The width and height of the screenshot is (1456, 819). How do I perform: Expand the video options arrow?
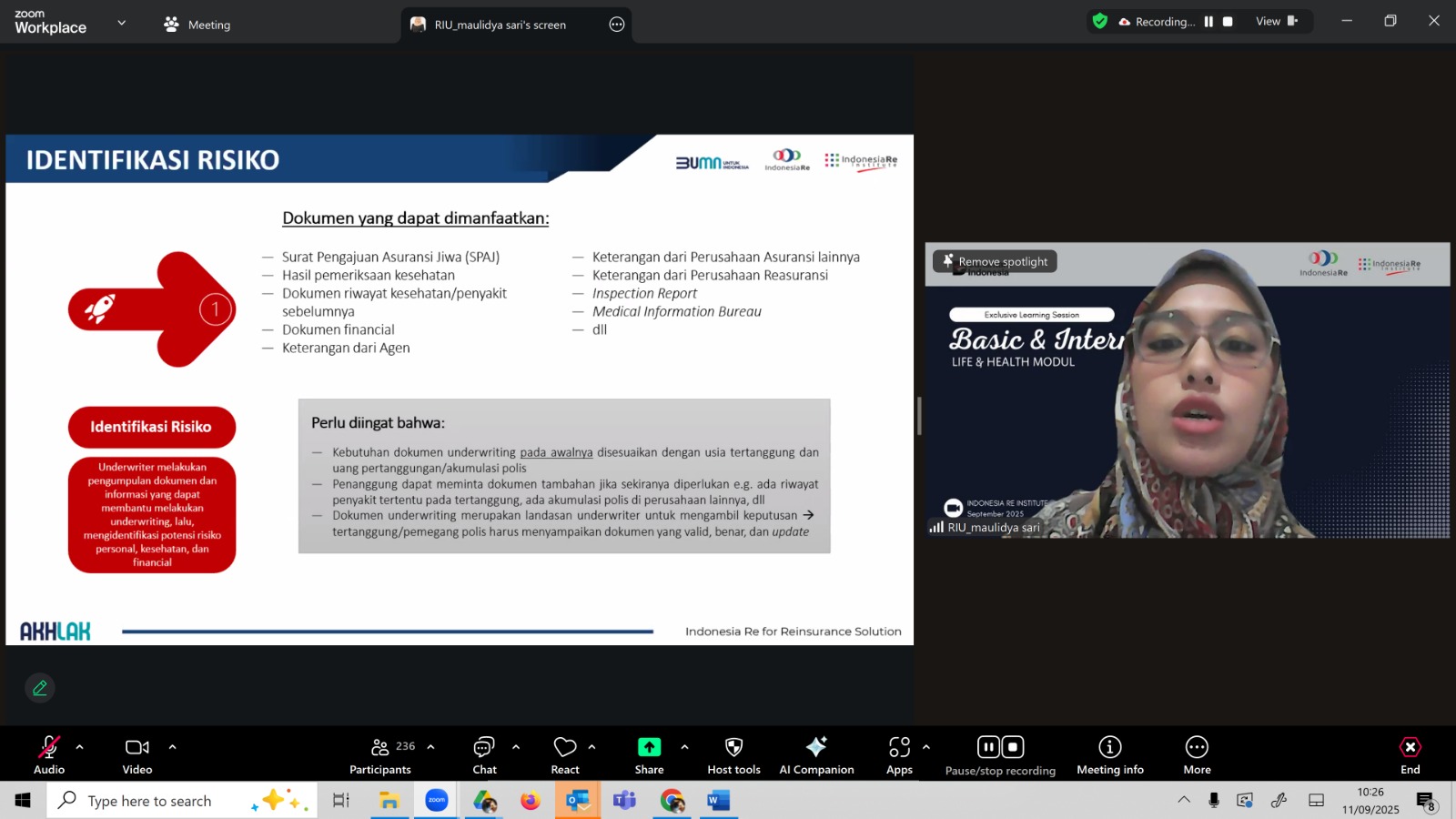point(172,747)
